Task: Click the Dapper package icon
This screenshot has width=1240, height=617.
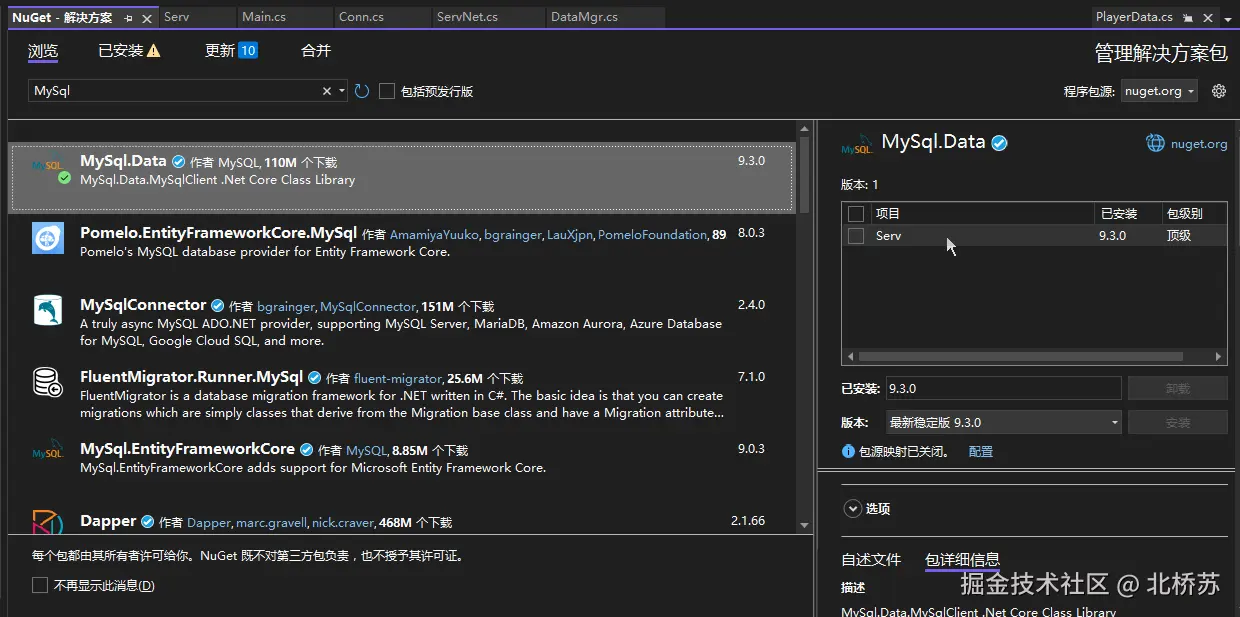Action: point(47,521)
